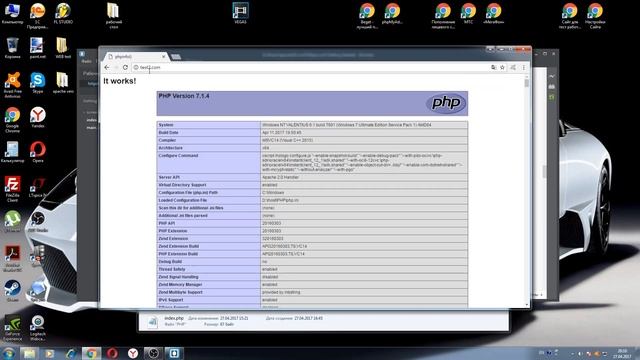Image resolution: width=640 pixels, height=360 pixels.
Task: Open the Avast Free Antivirus shortcut
Action: click(x=13, y=84)
